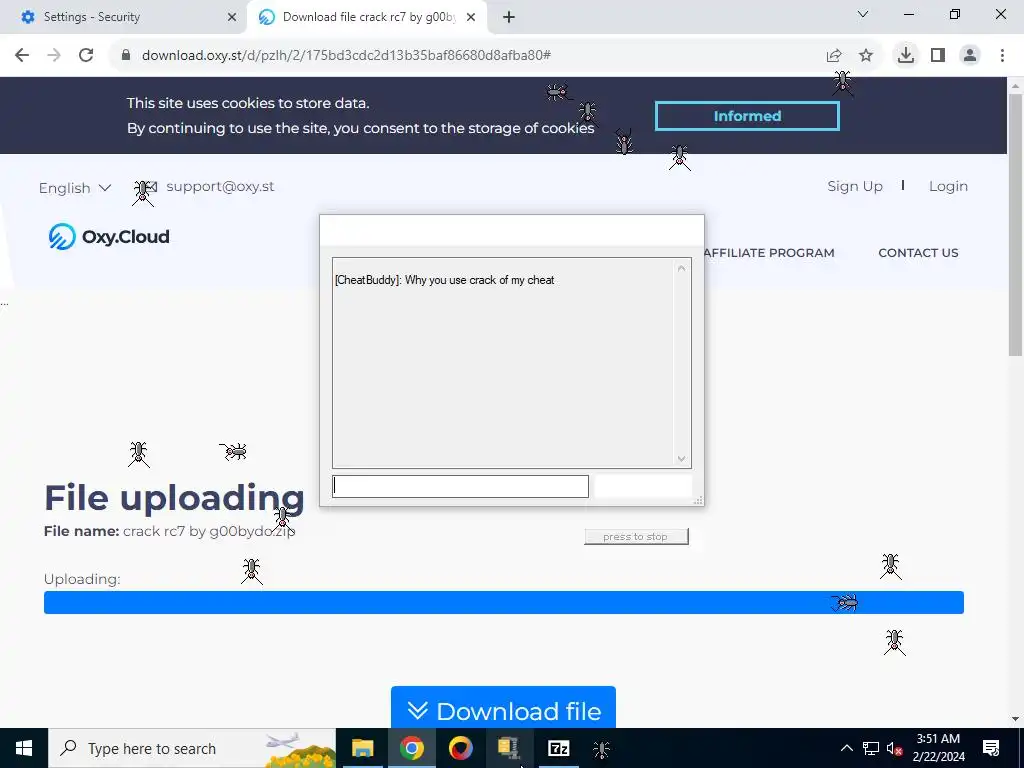The width and height of the screenshot is (1024, 768).
Task: Click the chat log scroll down arrow
Action: click(x=681, y=458)
